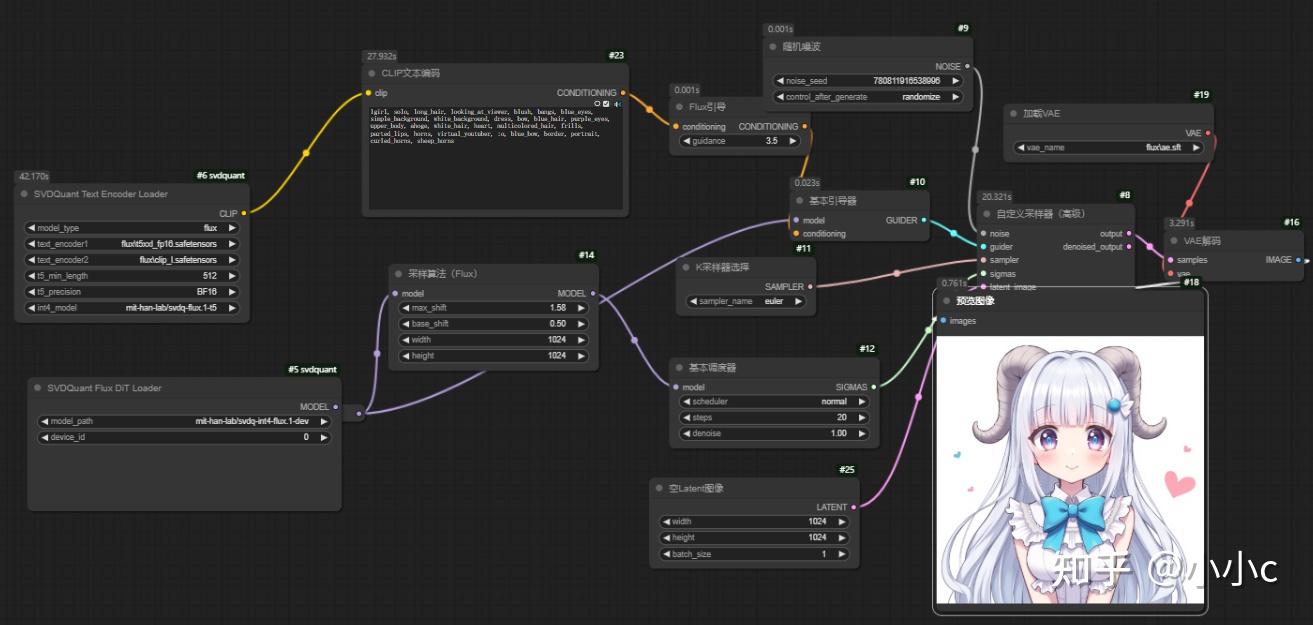The width and height of the screenshot is (1313, 625).
Task: Collapse the CLIP文本编码 node via its title circle
Action: point(371,73)
